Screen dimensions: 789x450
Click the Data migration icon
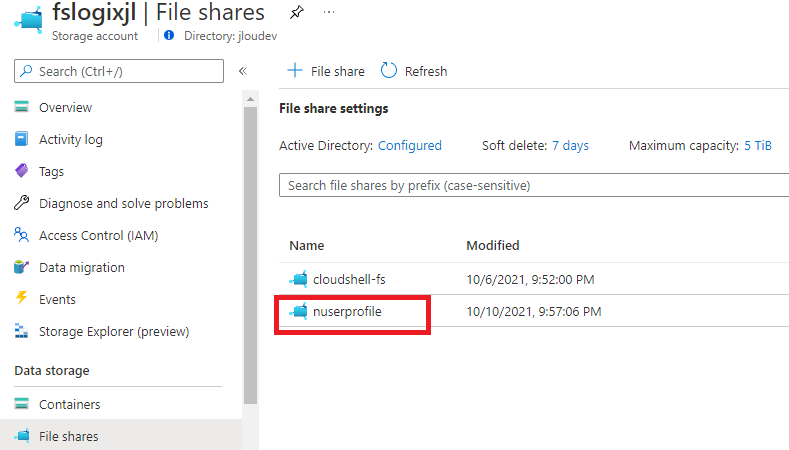(22, 267)
